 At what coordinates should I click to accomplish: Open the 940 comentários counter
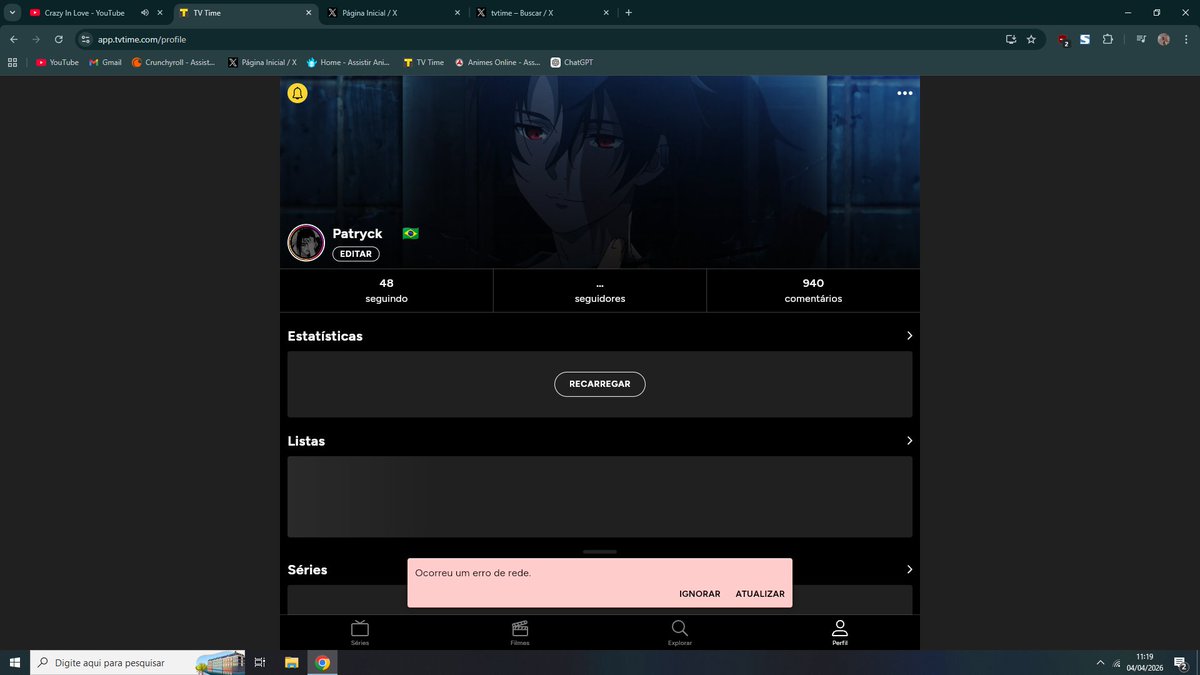[x=813, y=290]
